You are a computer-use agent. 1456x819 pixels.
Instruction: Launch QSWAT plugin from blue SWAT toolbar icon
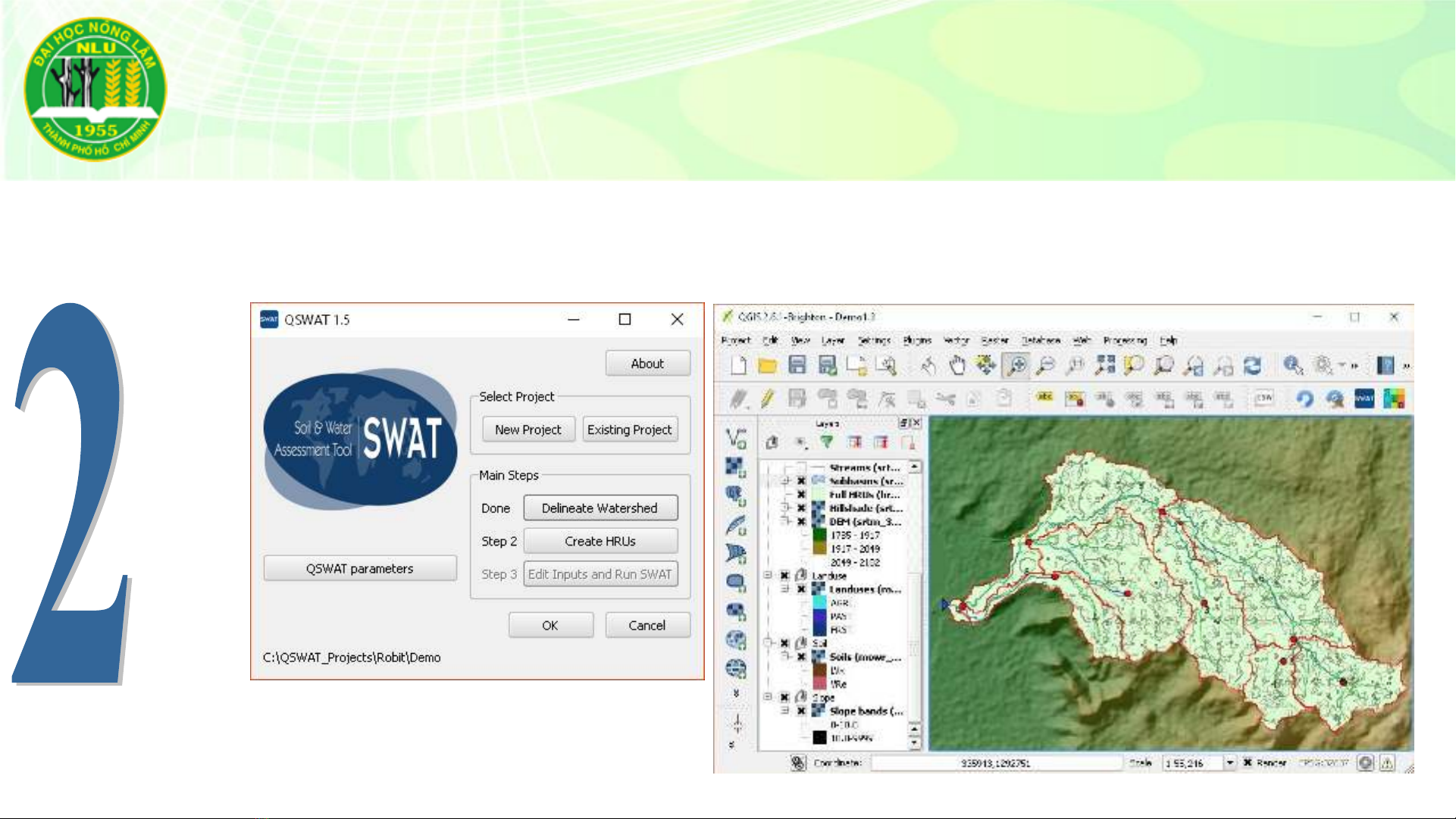click(x=1364, y=398)
